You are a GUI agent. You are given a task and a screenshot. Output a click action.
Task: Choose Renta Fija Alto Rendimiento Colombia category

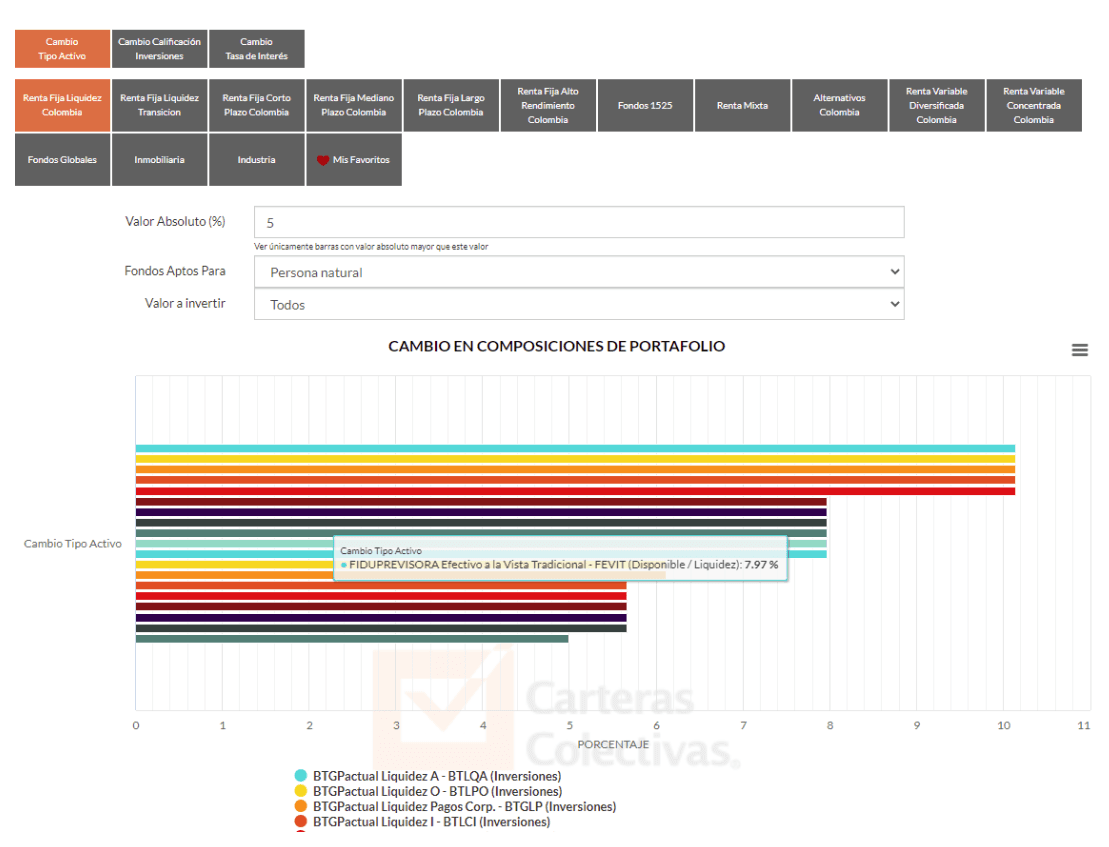(x=548, y=105)
